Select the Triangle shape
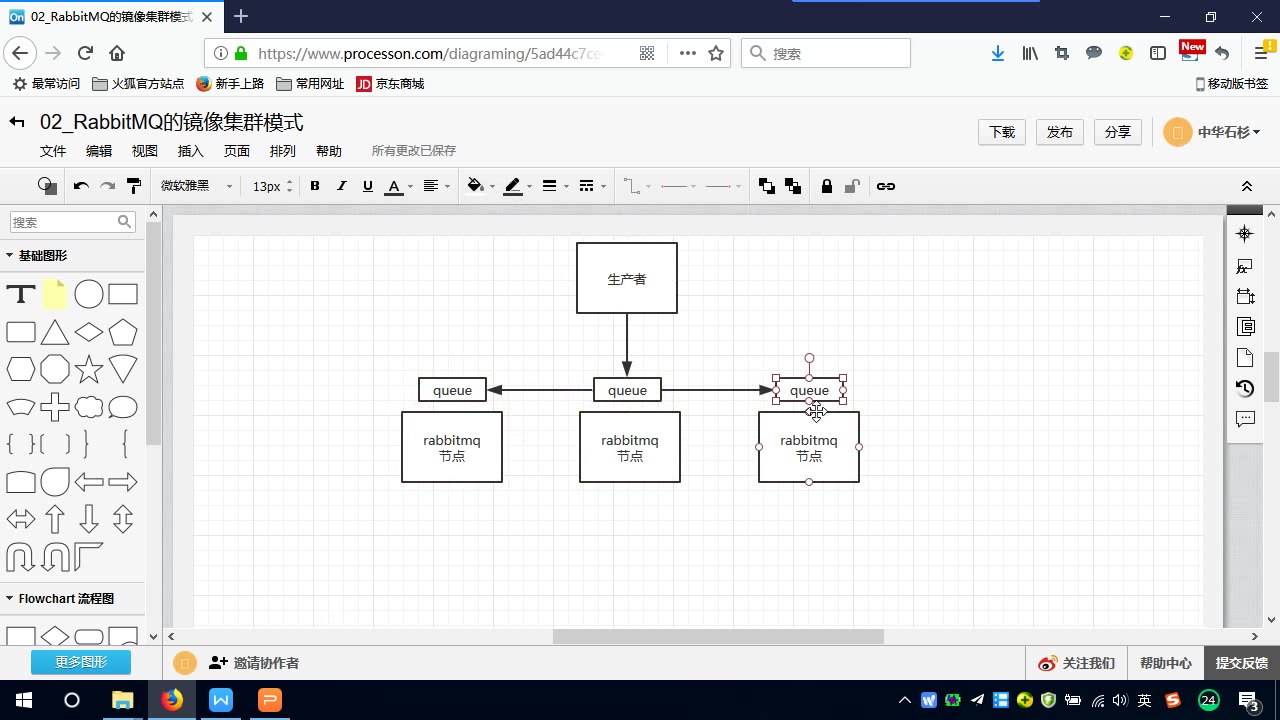The height and width of the screenshot is (720, 1280). 55,332
